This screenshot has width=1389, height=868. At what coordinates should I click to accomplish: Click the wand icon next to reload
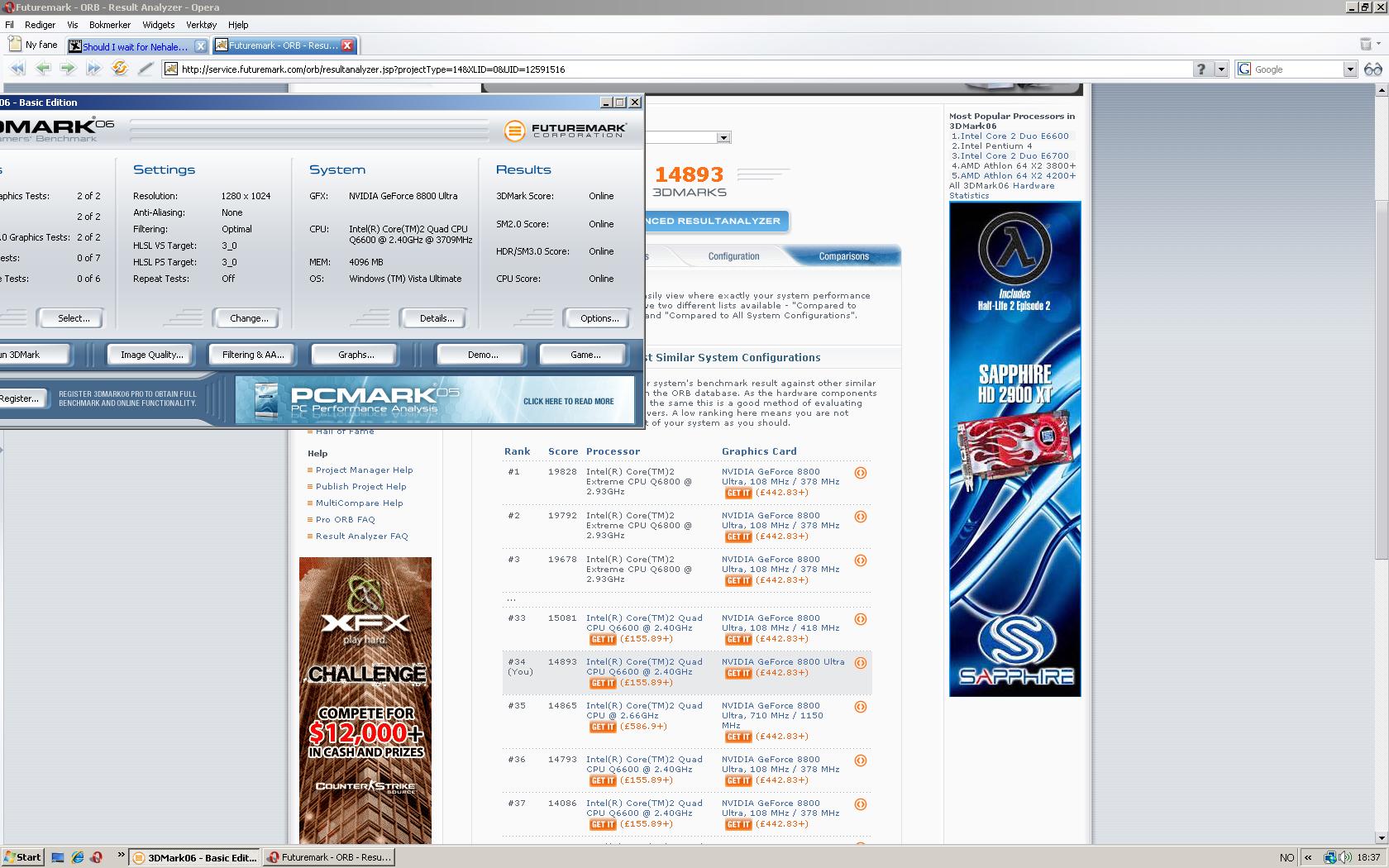click(146, 69)
